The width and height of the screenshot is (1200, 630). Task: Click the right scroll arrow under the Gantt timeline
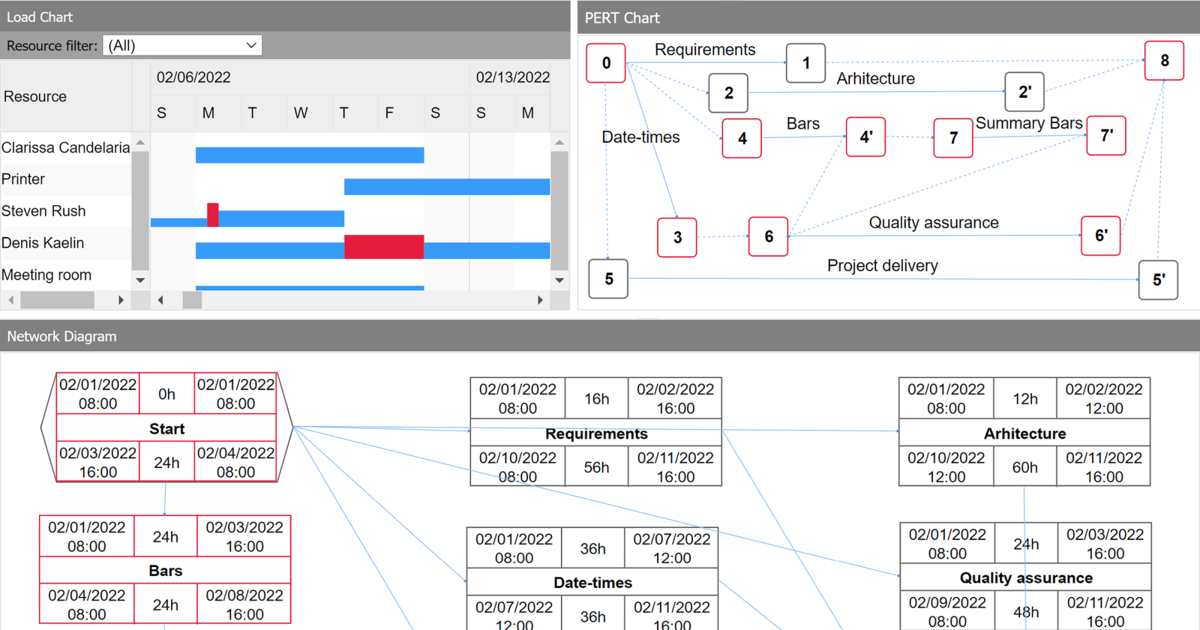click(x=540, y=298)
